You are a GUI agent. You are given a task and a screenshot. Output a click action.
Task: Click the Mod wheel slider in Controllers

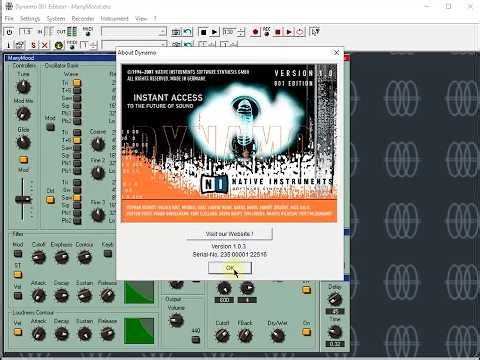click(x=23, y=199)
